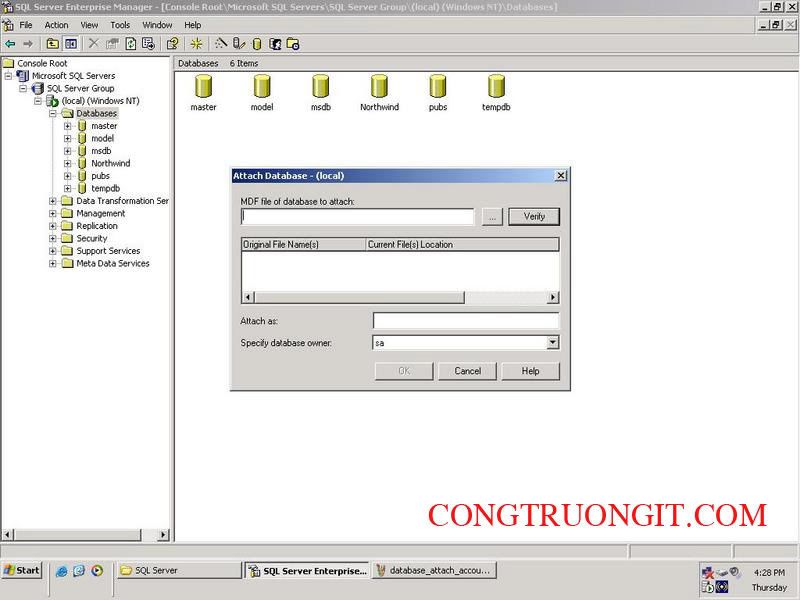Select Support Services in tree
Screen dimensions: 800x600
point(108,251)
